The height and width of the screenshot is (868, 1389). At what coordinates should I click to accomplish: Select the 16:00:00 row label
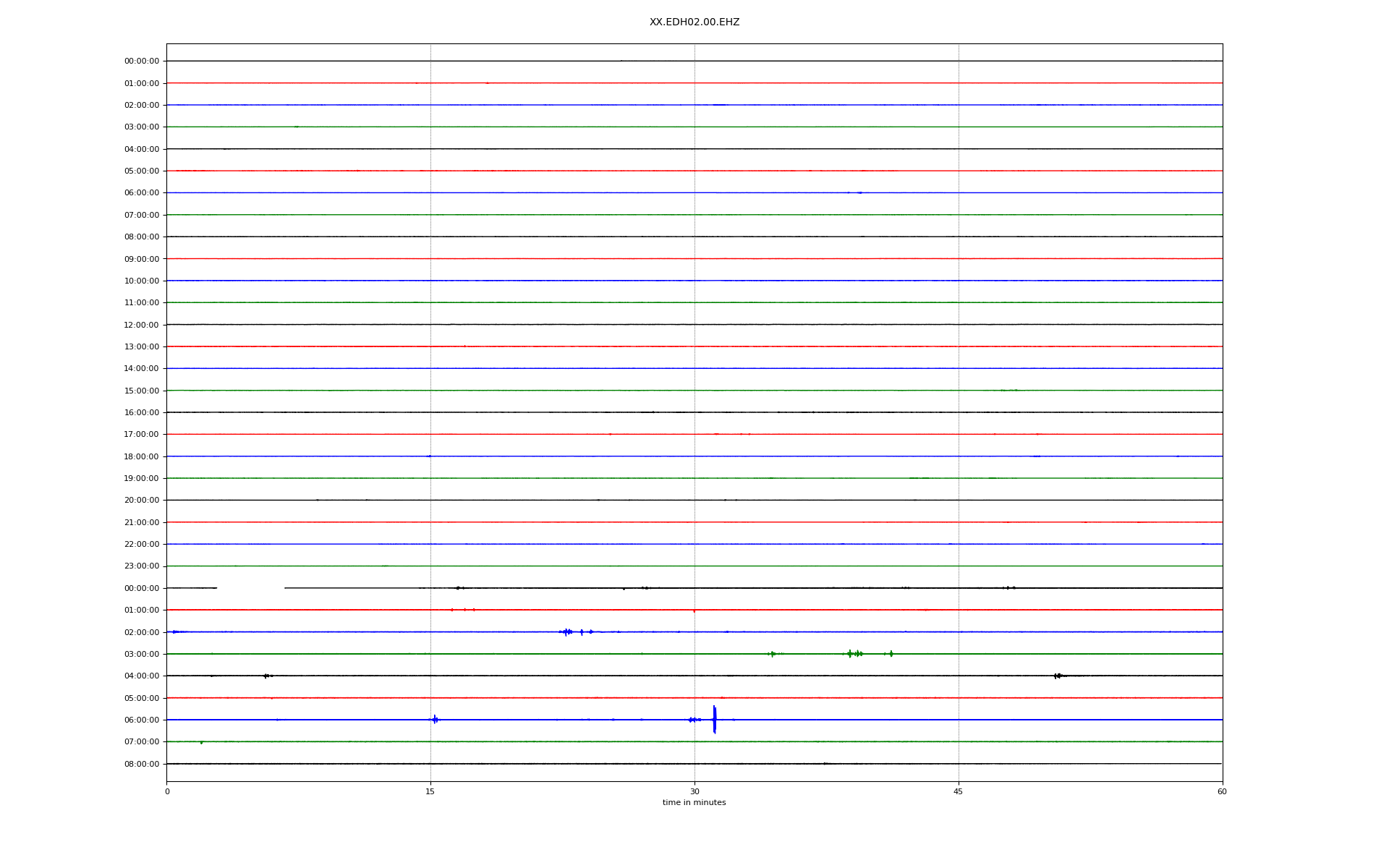coord(141,413)
